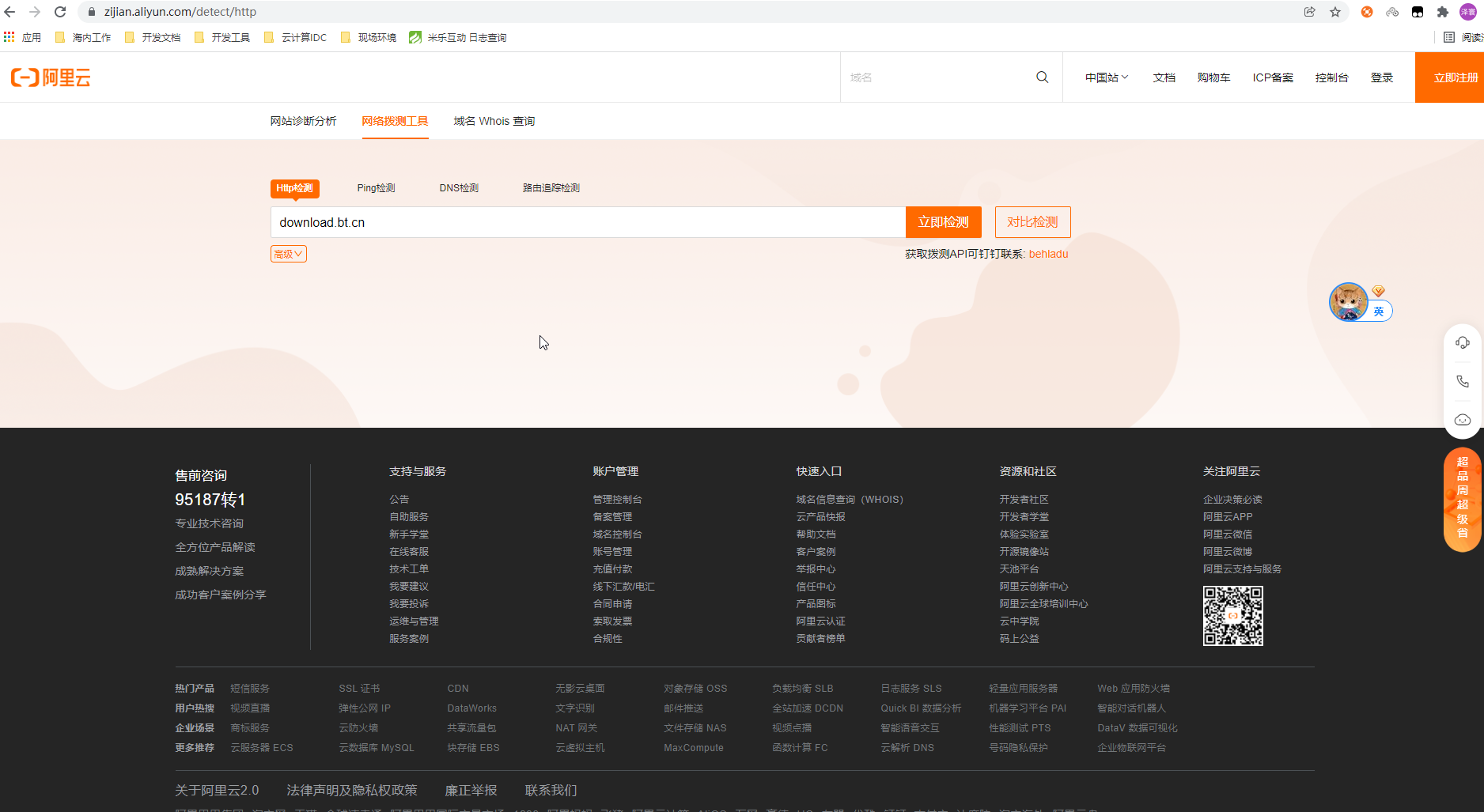This screenshot has width=1484, height=812.
Task: Switch to 网站诊断分析 tab
Action: (304, 121)
